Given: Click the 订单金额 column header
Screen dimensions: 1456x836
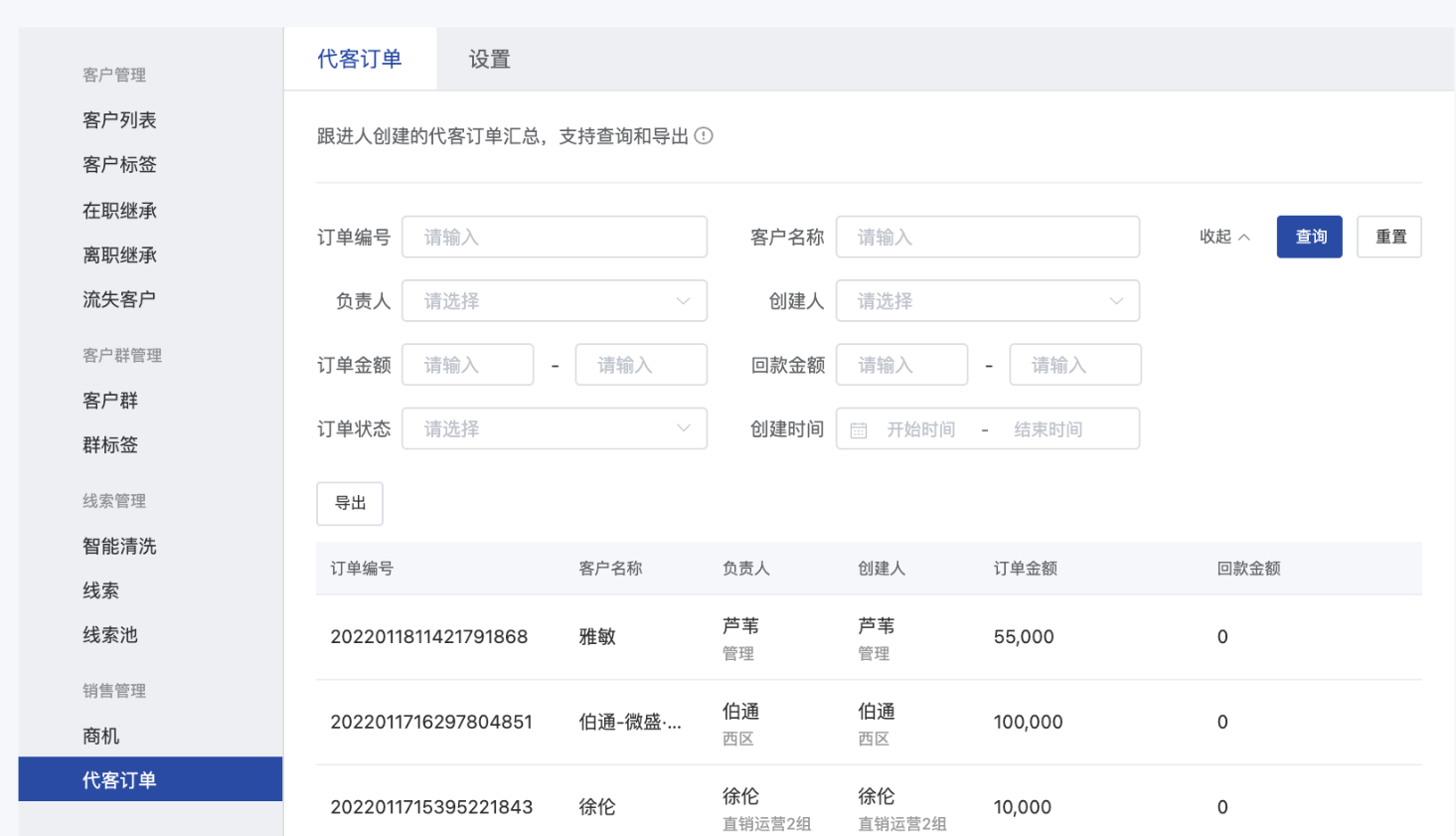Looking at the screenshot, I should tap(1025, 569).
